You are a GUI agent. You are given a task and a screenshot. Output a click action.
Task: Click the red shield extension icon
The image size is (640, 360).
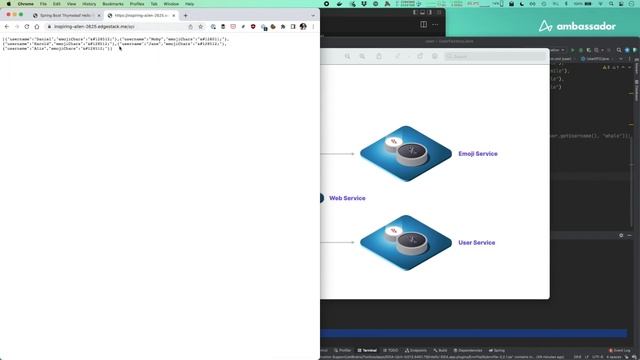click(x=253, y=27)
